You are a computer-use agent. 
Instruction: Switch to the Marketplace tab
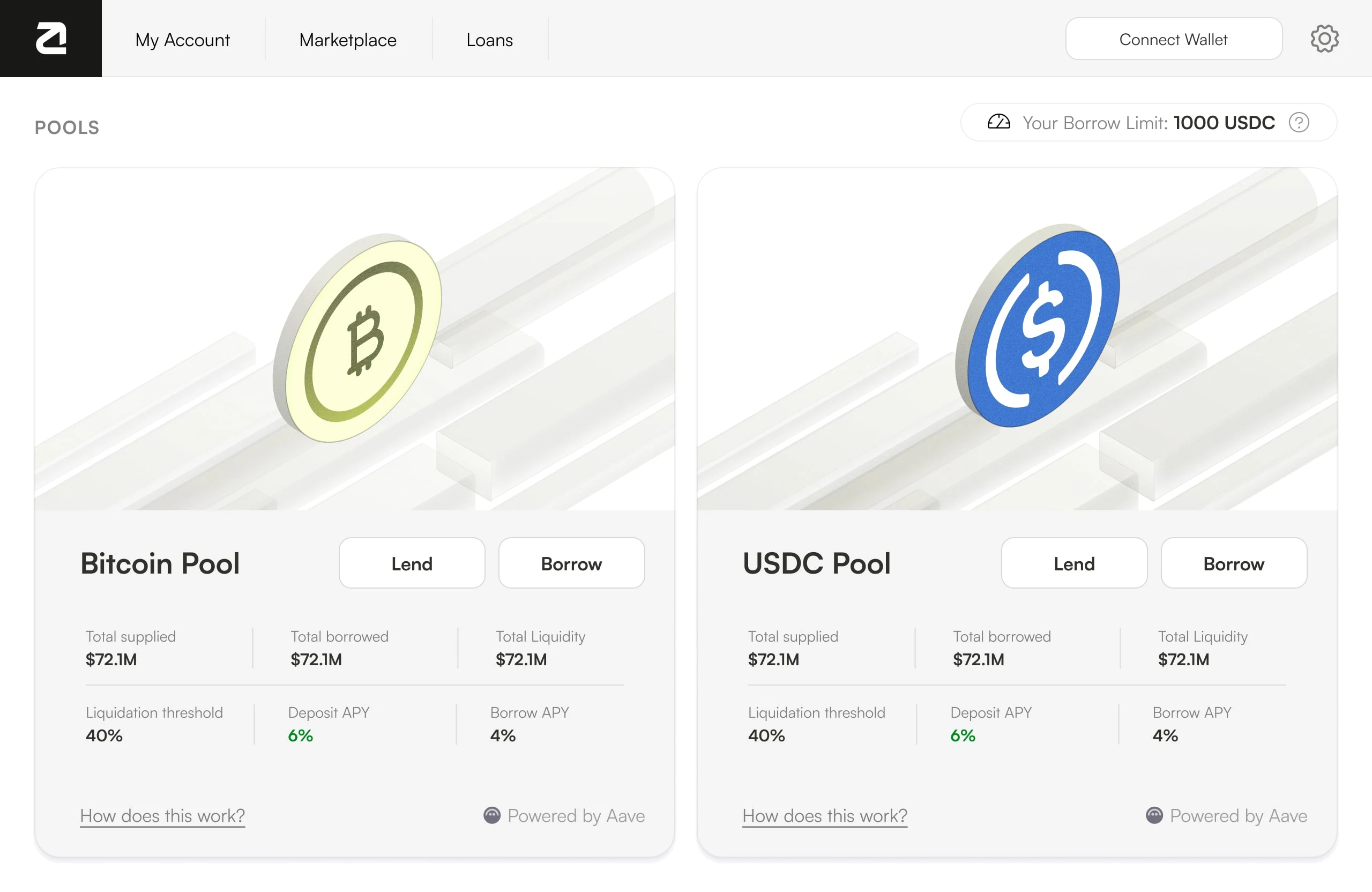(x=348, y=39)
